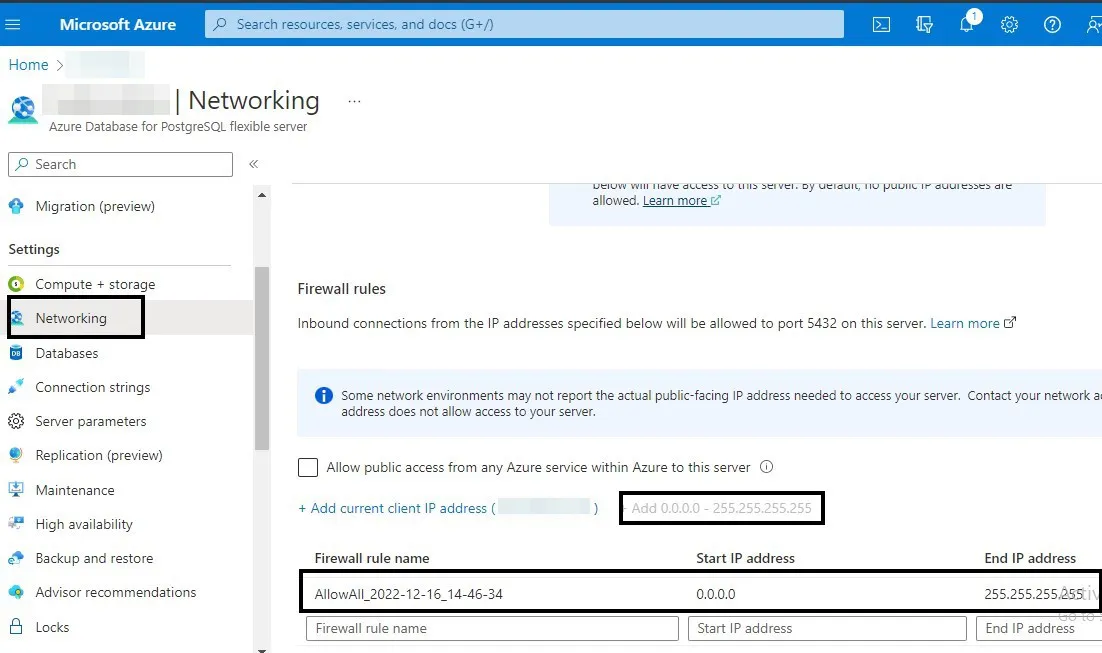Open Migration (preview) in the sidebar
Screen dimensions: 1102x653
click(95, 206)
